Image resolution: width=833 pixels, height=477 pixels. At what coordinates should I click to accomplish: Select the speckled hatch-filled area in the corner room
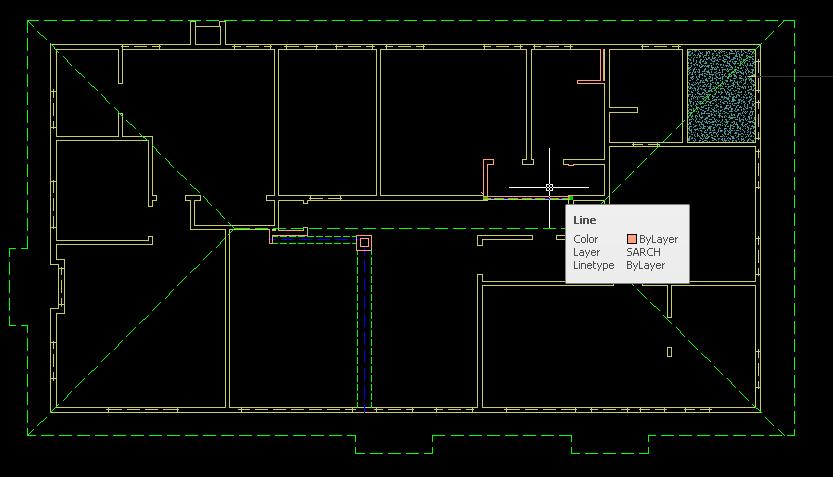(721, 96)
